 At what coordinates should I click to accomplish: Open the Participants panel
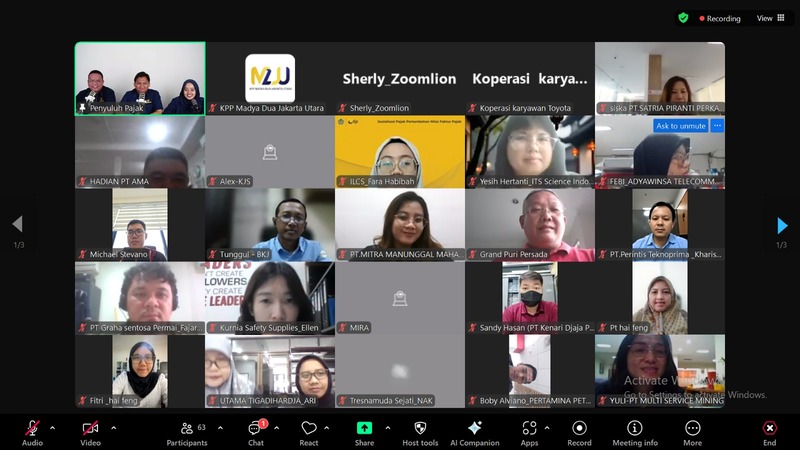(186, 430)
